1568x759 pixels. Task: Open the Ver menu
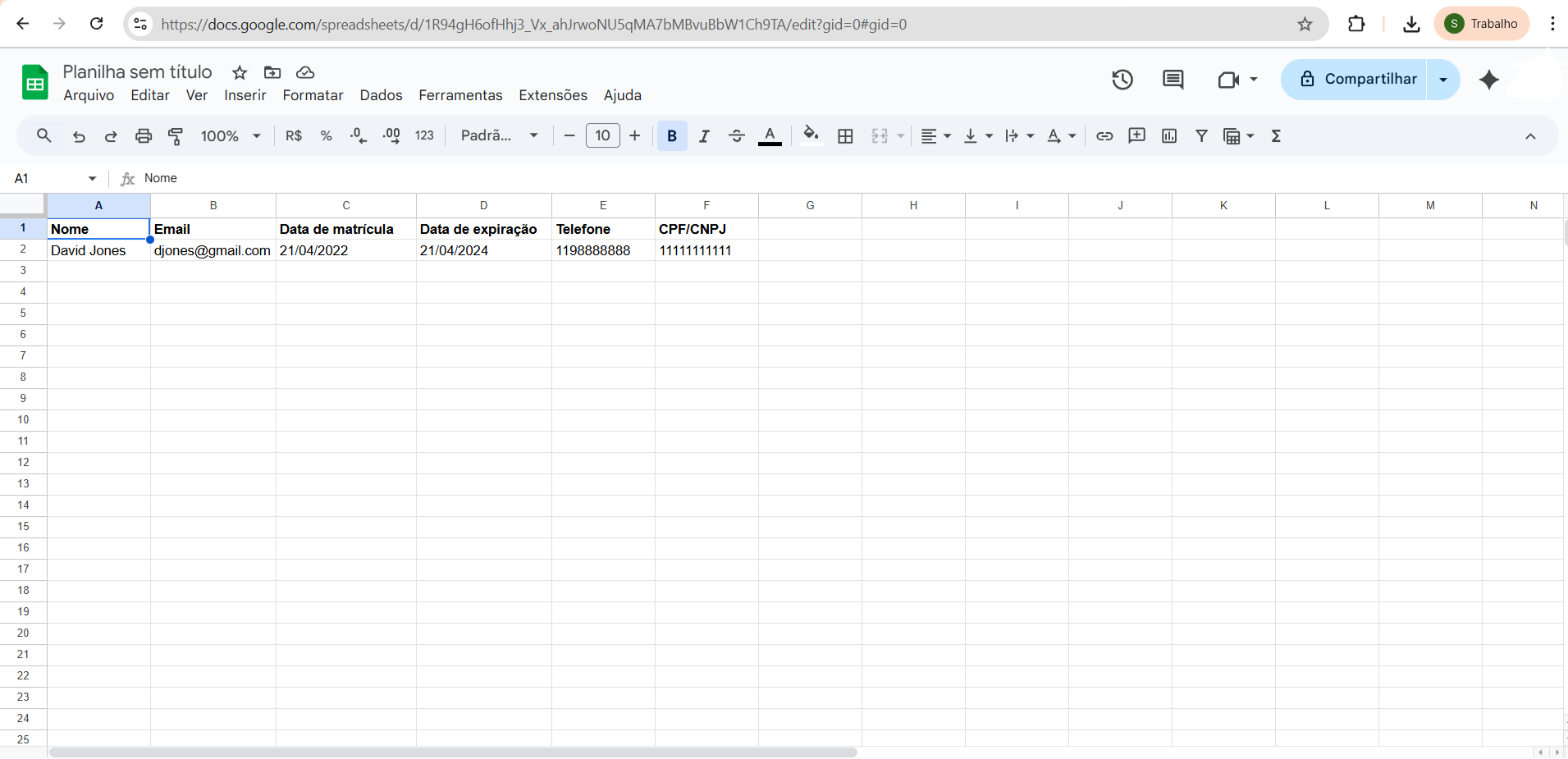click(197, 95)
